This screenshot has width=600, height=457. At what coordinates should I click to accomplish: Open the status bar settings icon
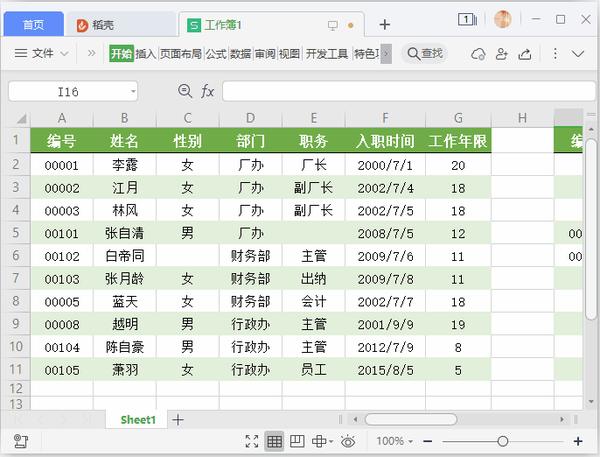tap(21, 441)
